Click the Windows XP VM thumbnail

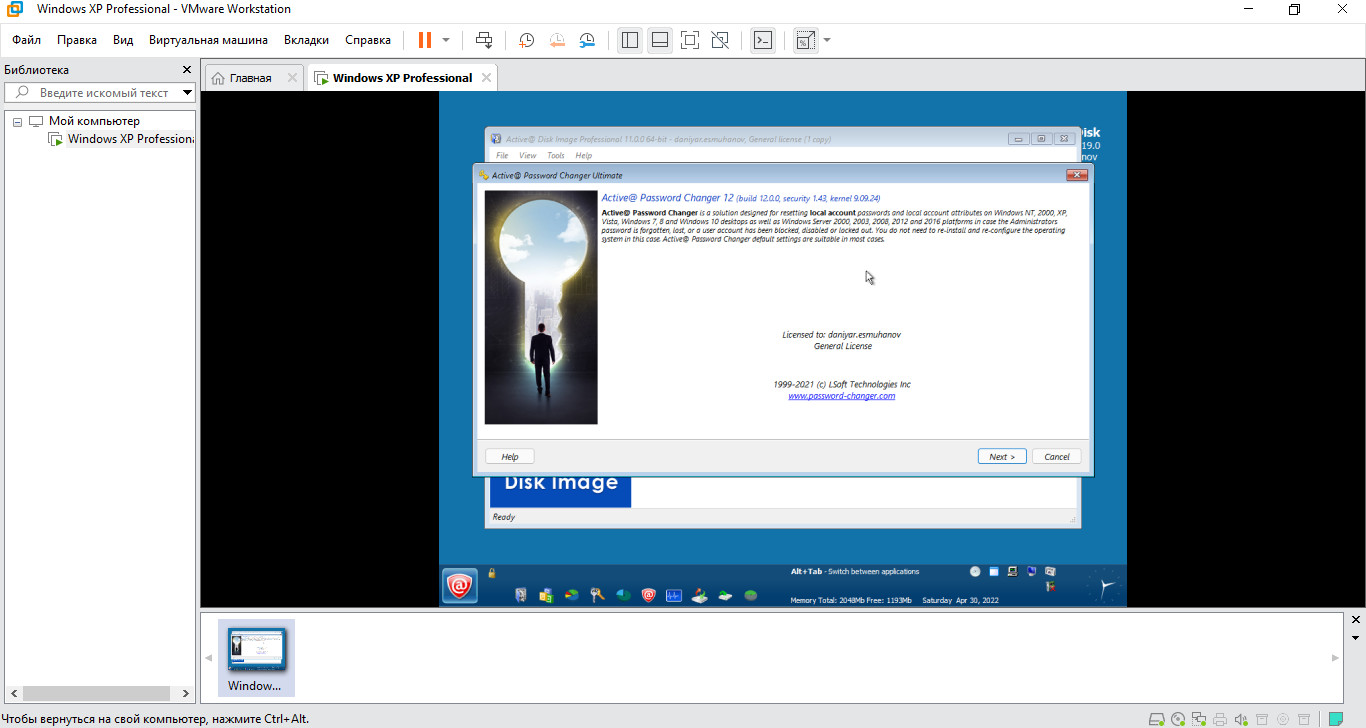256,656
